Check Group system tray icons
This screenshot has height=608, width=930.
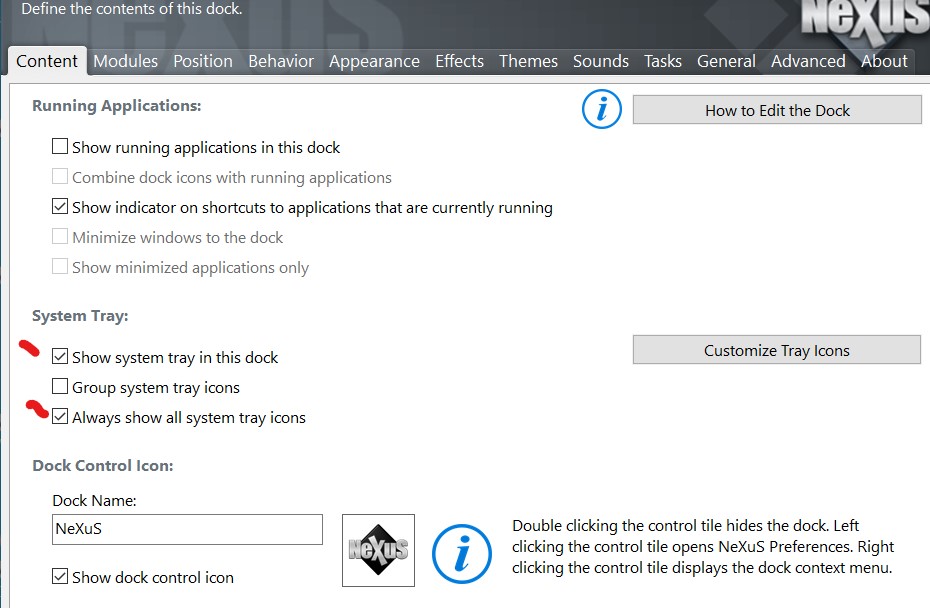(x=61, y=387)
